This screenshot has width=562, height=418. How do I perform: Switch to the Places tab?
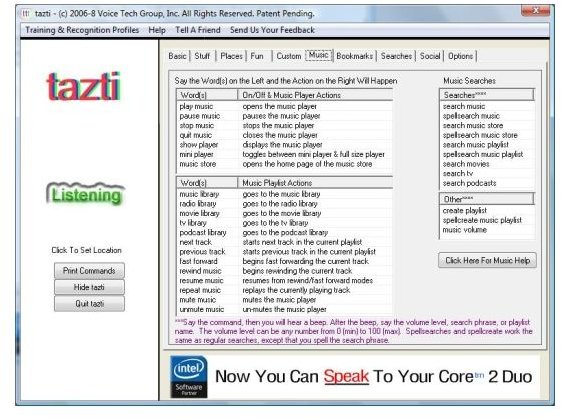(x=231, y=56)
